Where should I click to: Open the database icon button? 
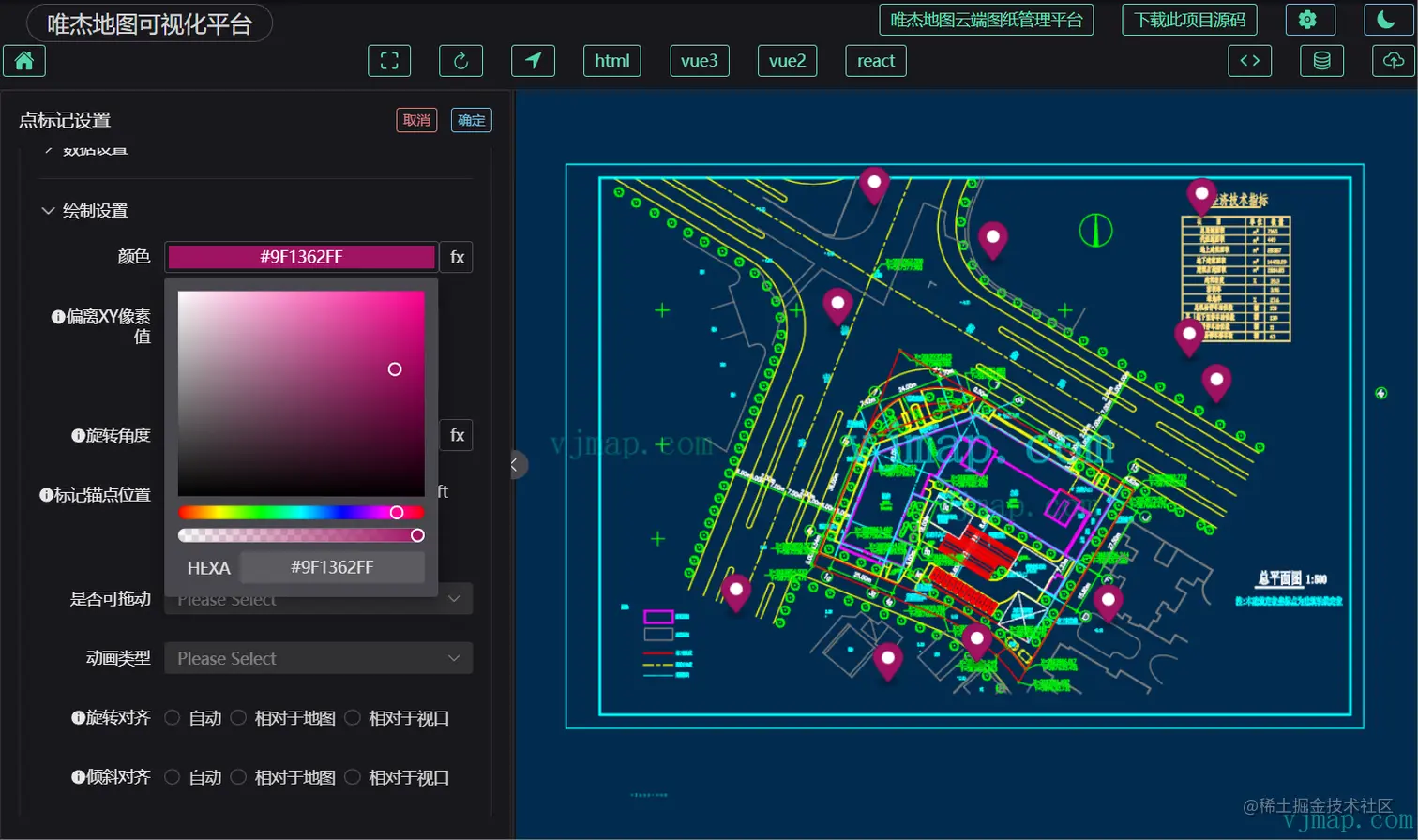point(1322,61)
